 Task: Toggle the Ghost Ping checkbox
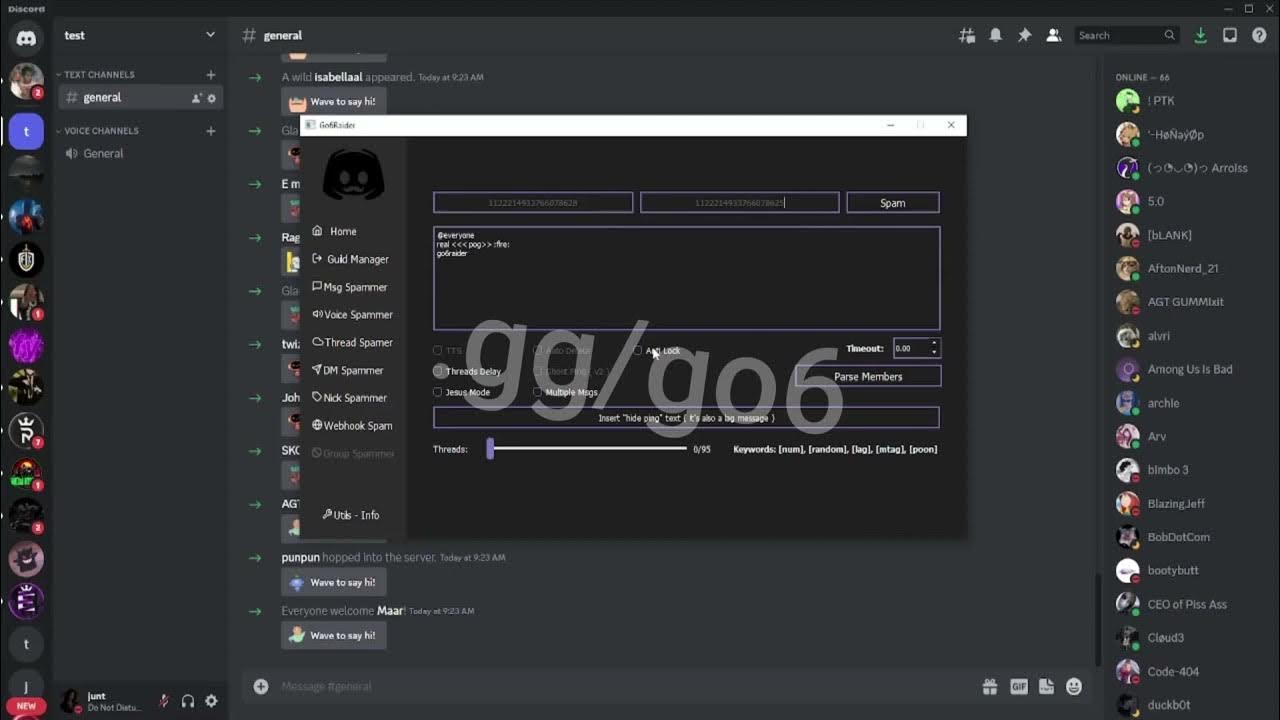tap(538, 371)
